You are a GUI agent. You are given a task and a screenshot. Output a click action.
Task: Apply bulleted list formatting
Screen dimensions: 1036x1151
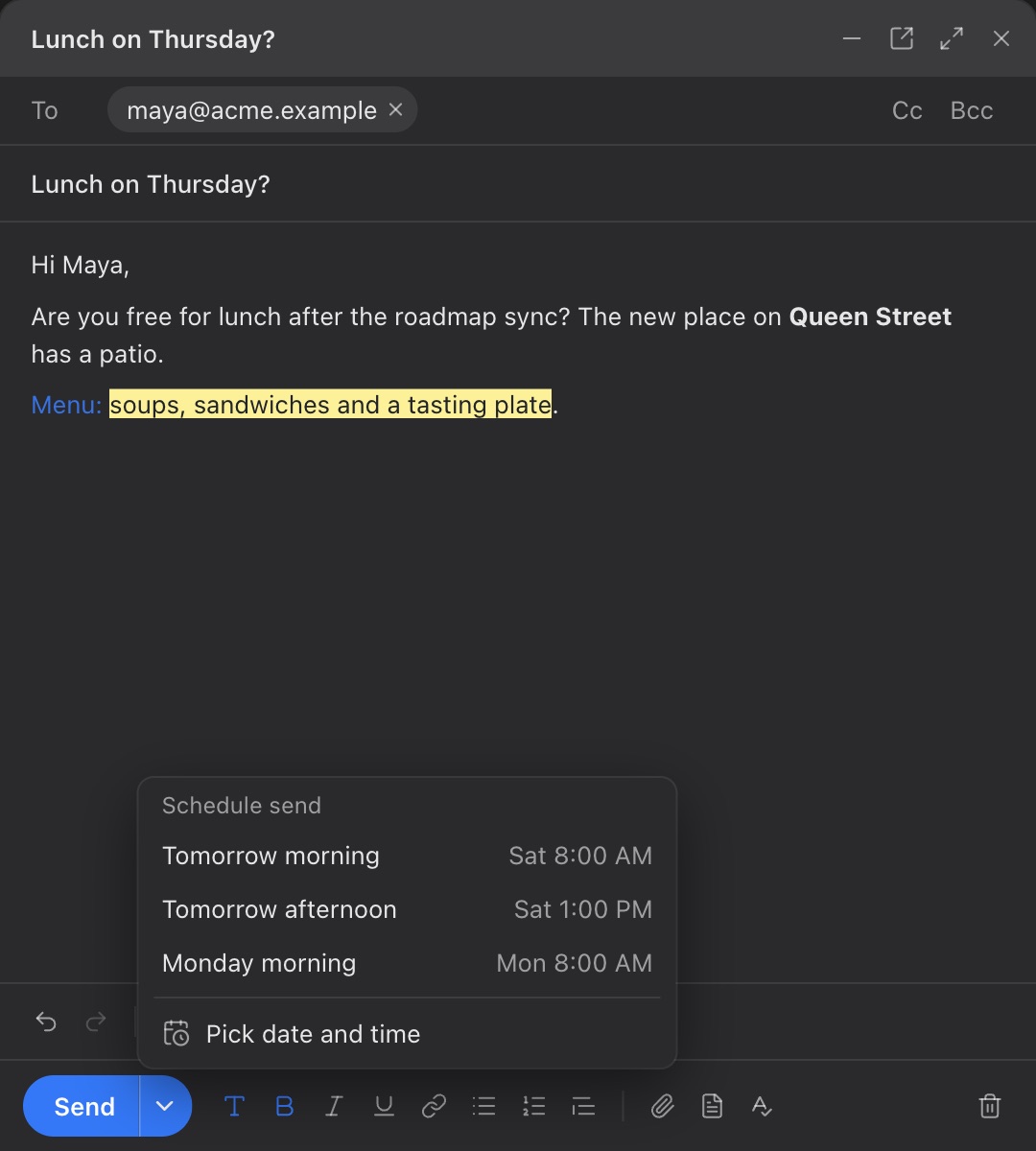click(x=483, y=1107)
